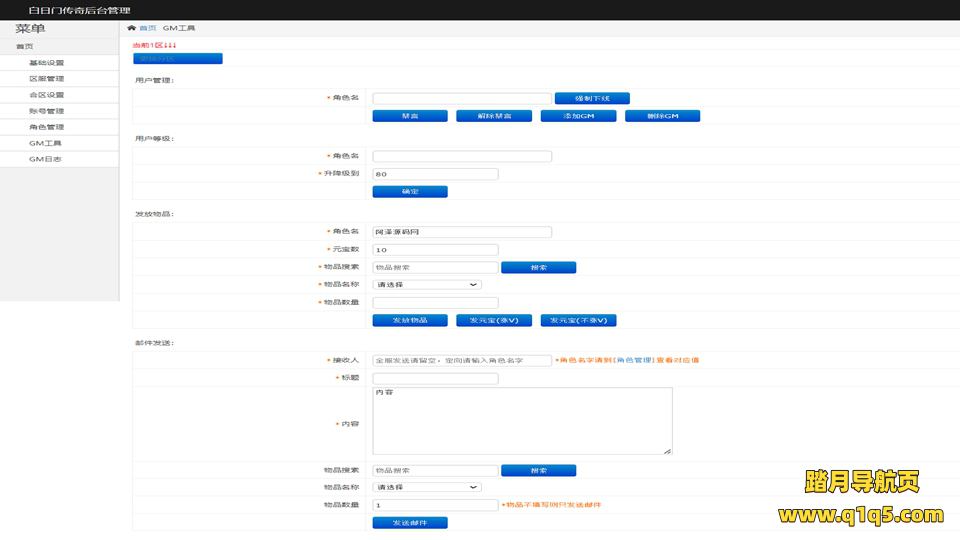Click 确定 under 用户等级 section
This screenshot has width=960, height=540.
coord(410,191)
